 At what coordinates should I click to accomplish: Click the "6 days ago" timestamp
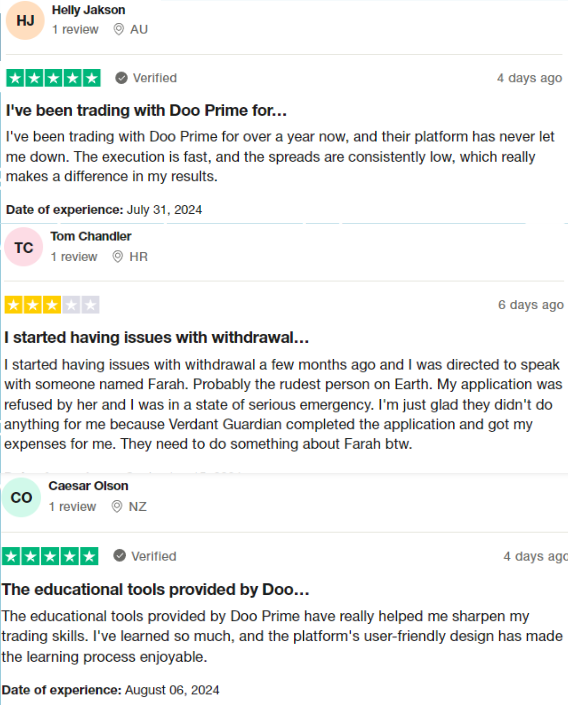[531, 305]
